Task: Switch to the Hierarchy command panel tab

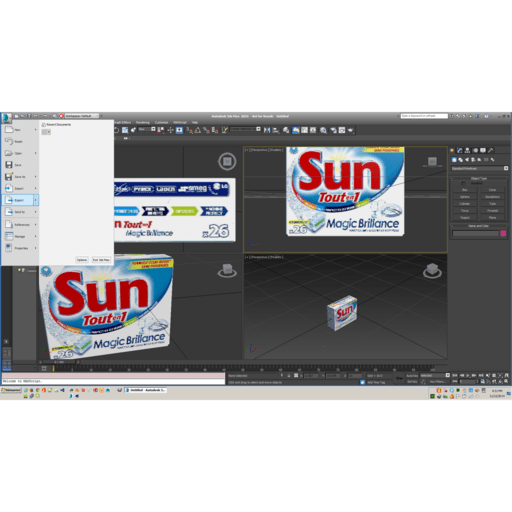Action: [467, 150]
